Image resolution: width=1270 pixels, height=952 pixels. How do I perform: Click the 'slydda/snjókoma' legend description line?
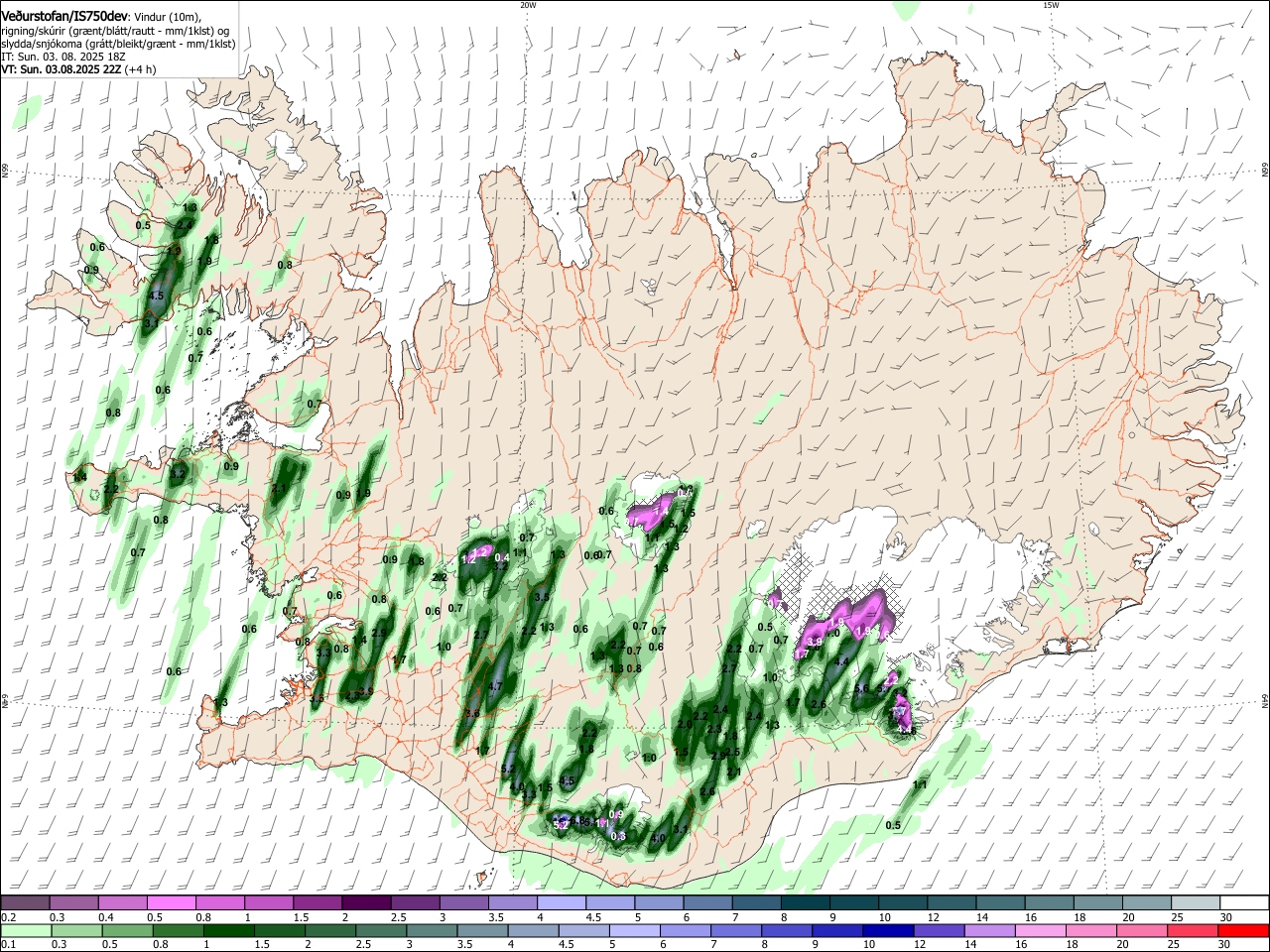(x=118, y=44)
